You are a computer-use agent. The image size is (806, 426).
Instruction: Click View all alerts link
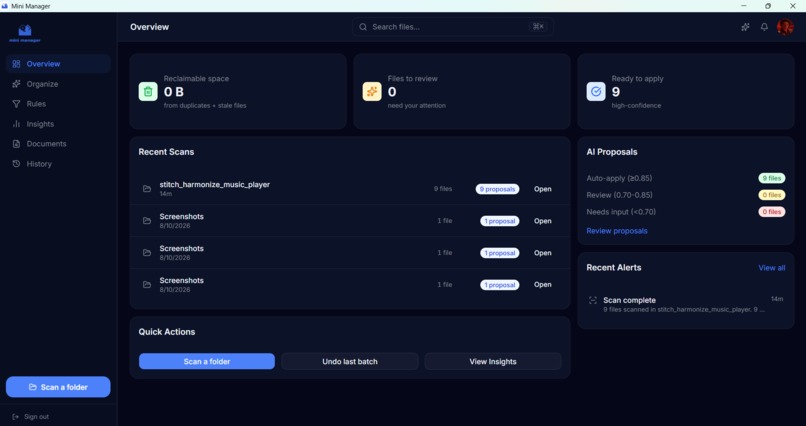[x=772, y=268]
